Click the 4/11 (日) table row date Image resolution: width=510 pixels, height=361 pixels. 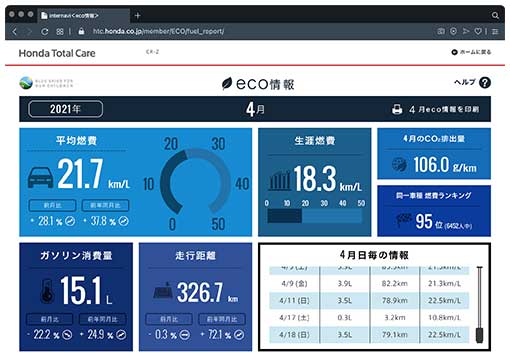click(x=294, y=300)
